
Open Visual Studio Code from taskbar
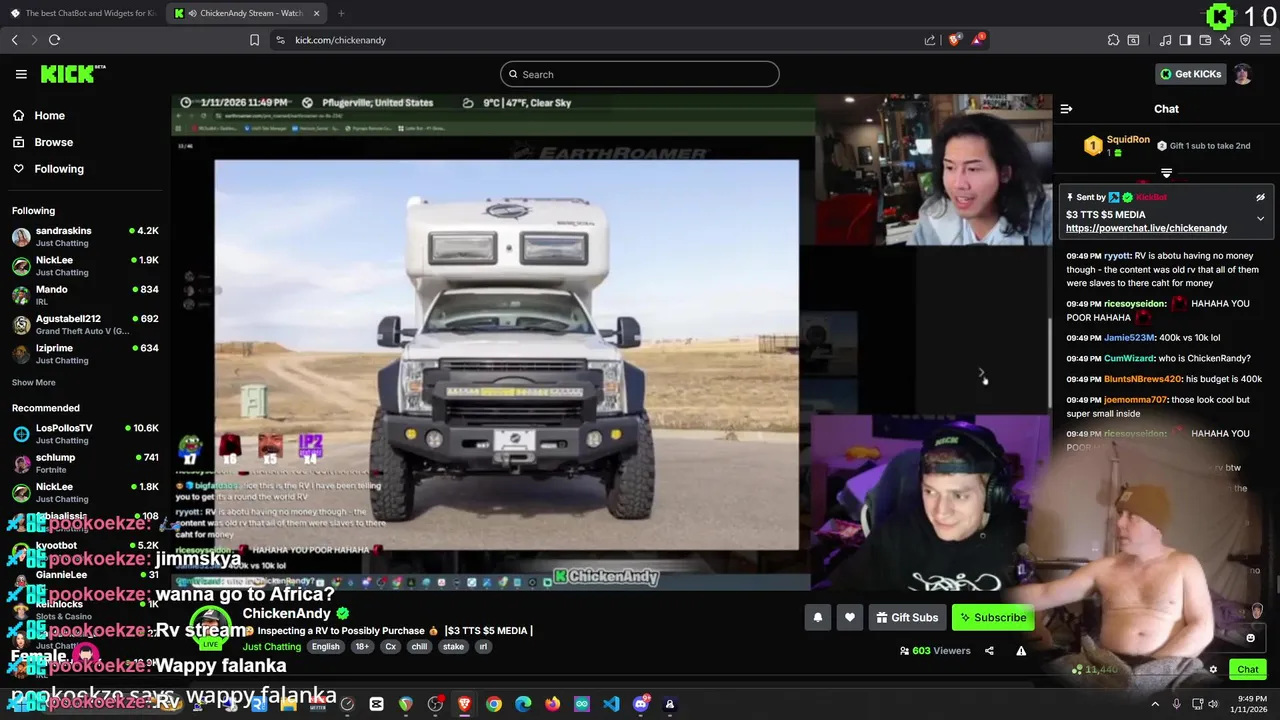click(611, 704)
